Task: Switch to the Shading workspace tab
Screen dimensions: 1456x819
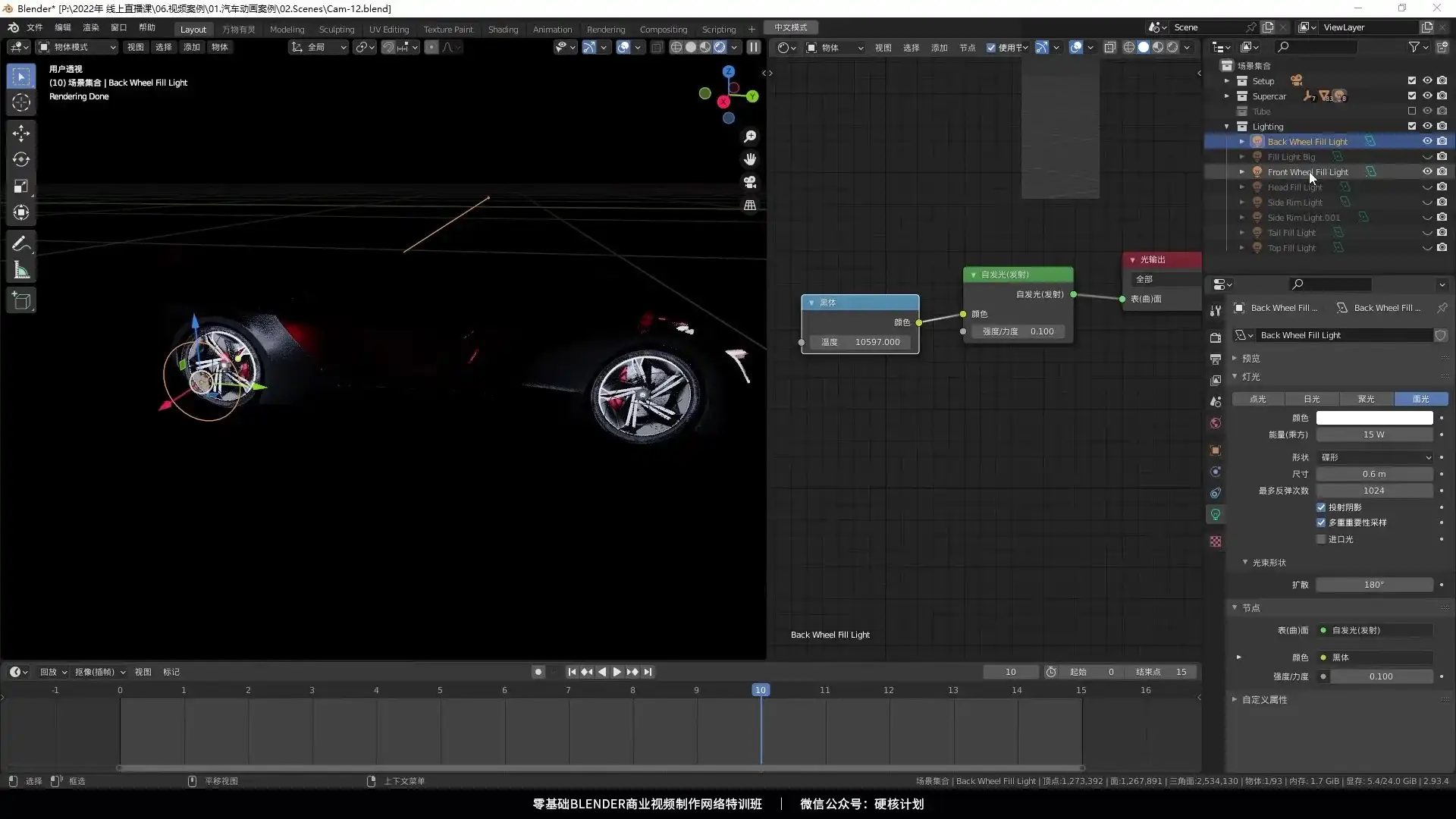Action: click(x=503, y=30)
